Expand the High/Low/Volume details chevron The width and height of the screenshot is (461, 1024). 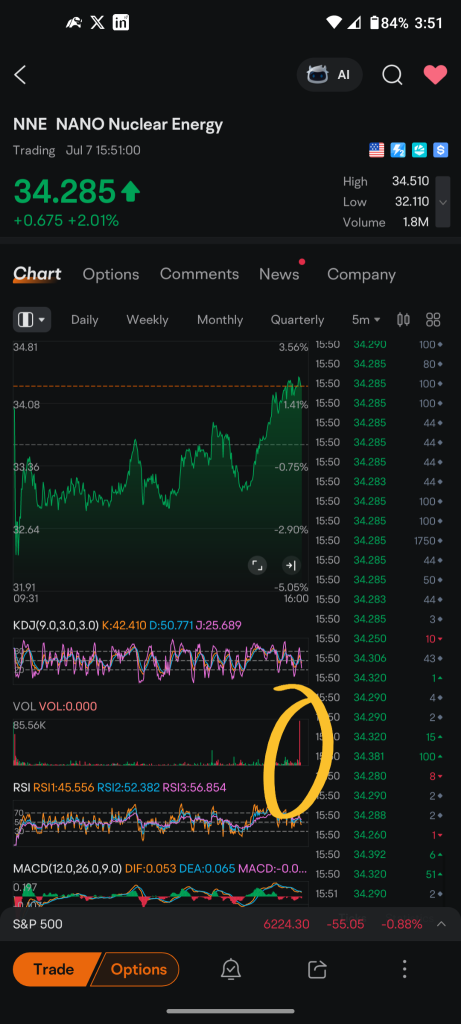[443, 202]
